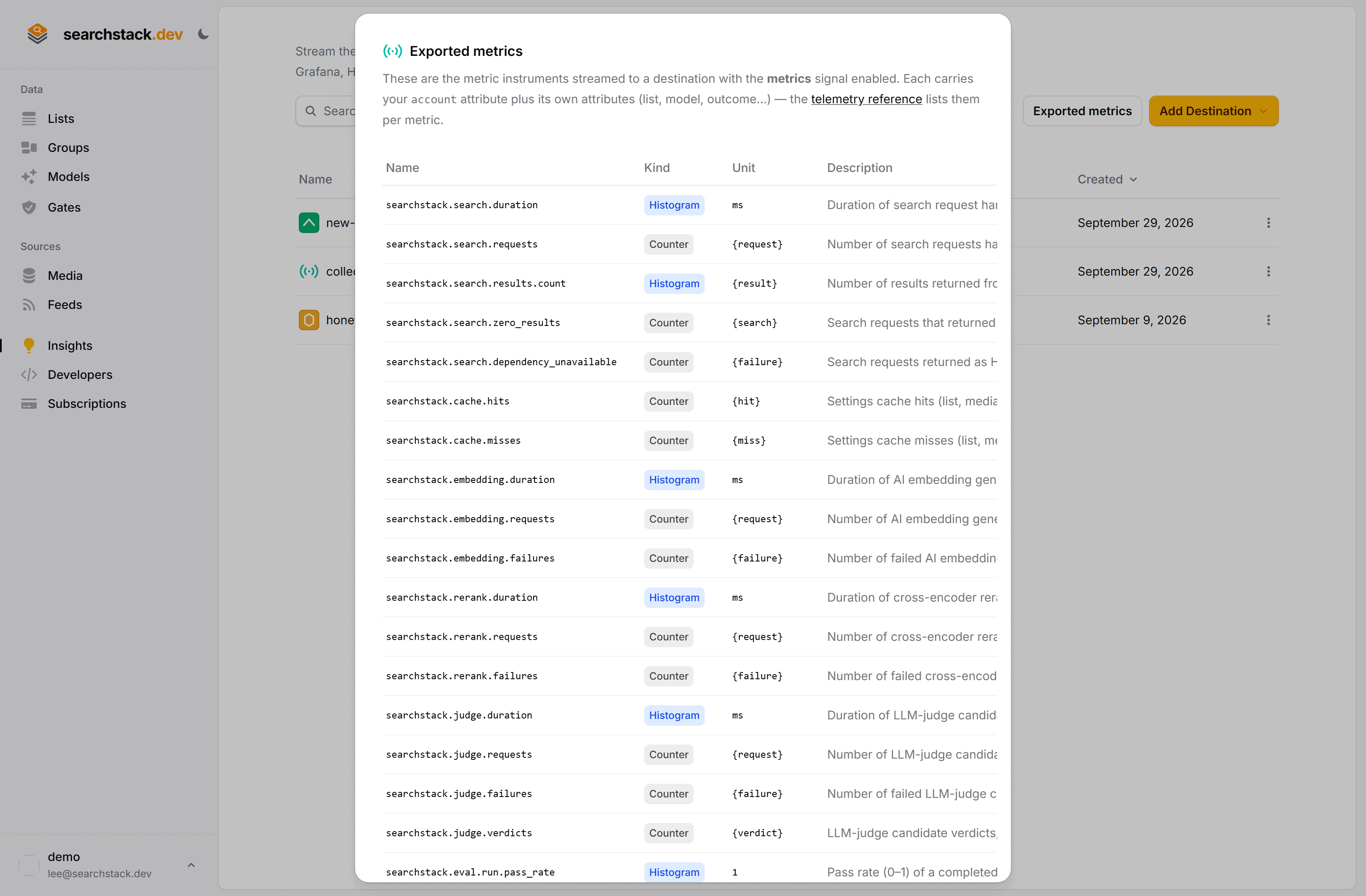
Task: Click the Media database icon
Action: pyautogui.click(x=29, y=276)
